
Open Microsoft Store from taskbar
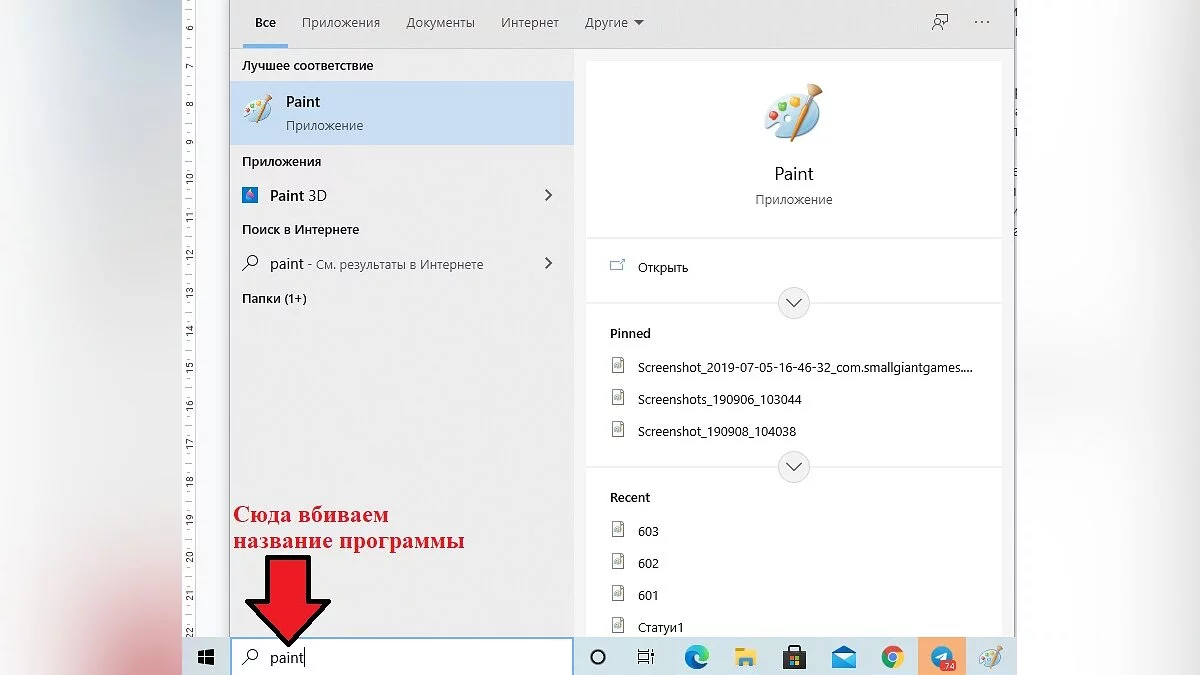[x=795, y=657]
